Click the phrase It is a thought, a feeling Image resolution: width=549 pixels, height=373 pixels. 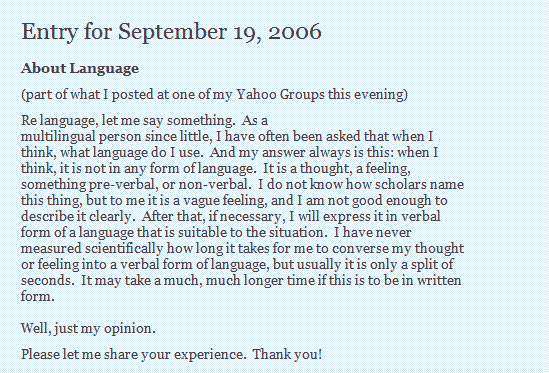click(336, 168)
